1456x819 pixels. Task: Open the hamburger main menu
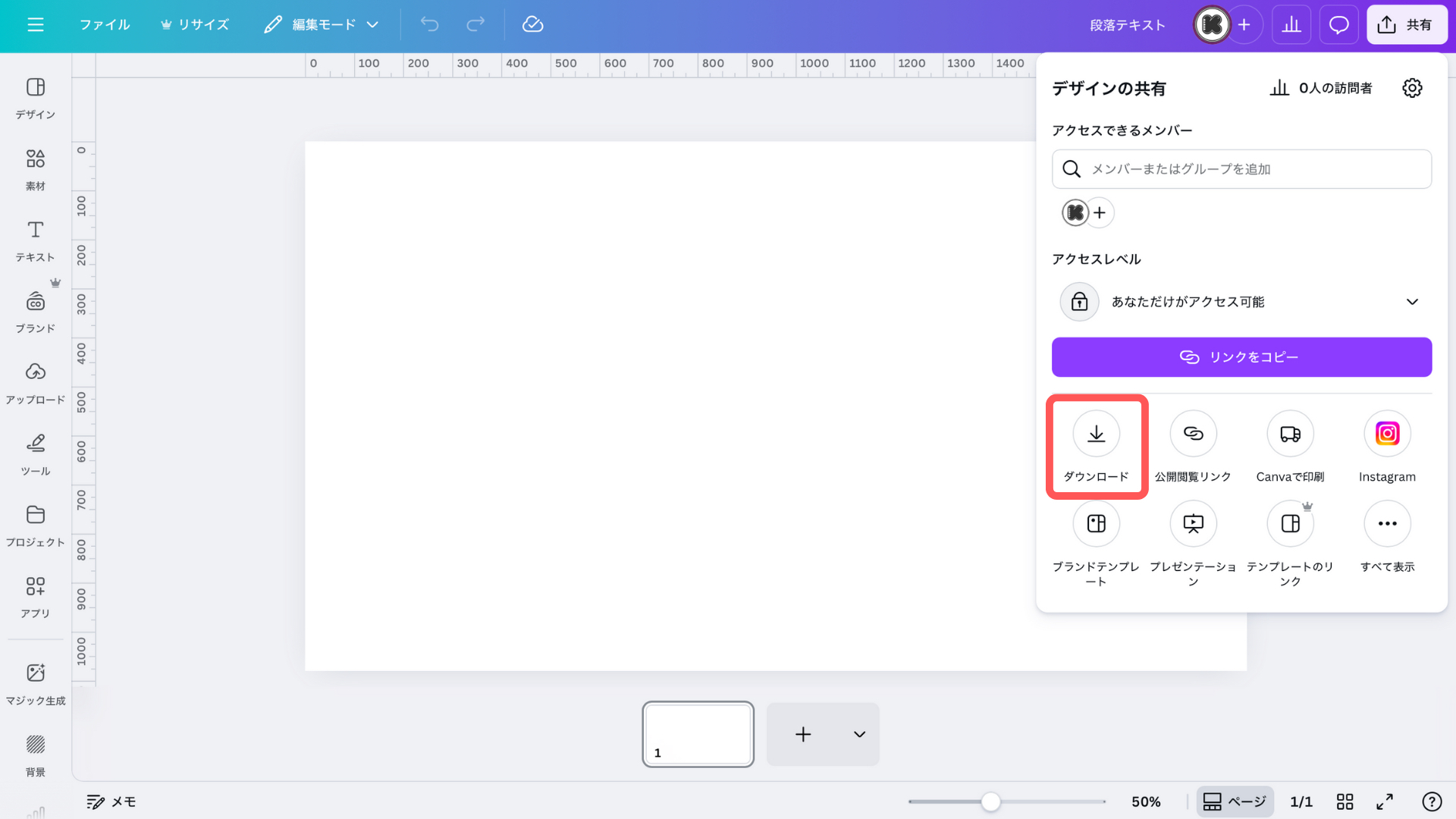[x=36, y=25]
